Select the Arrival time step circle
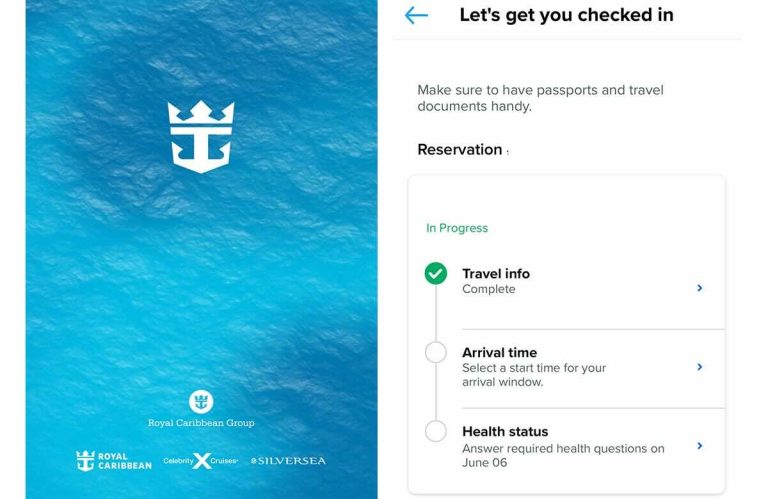768x499 pixels. click(x=435, y=352)
